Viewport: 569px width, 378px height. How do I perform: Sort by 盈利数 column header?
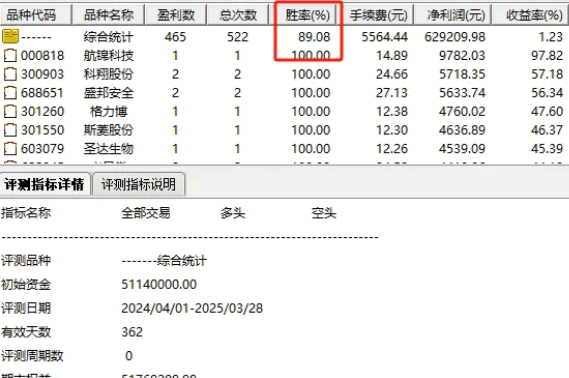click(x=176, y=15)
